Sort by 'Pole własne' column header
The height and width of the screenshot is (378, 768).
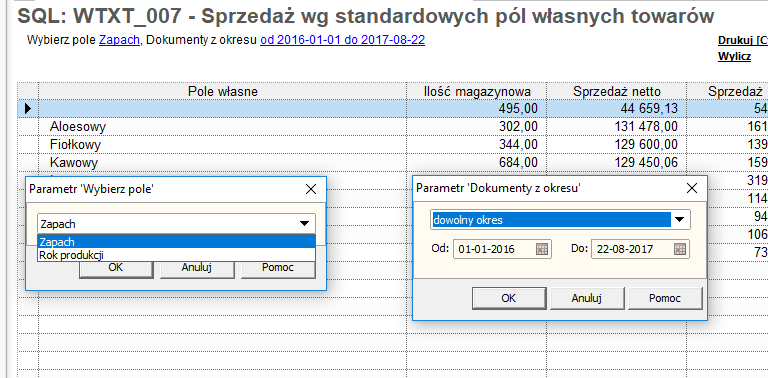[223, 91]
